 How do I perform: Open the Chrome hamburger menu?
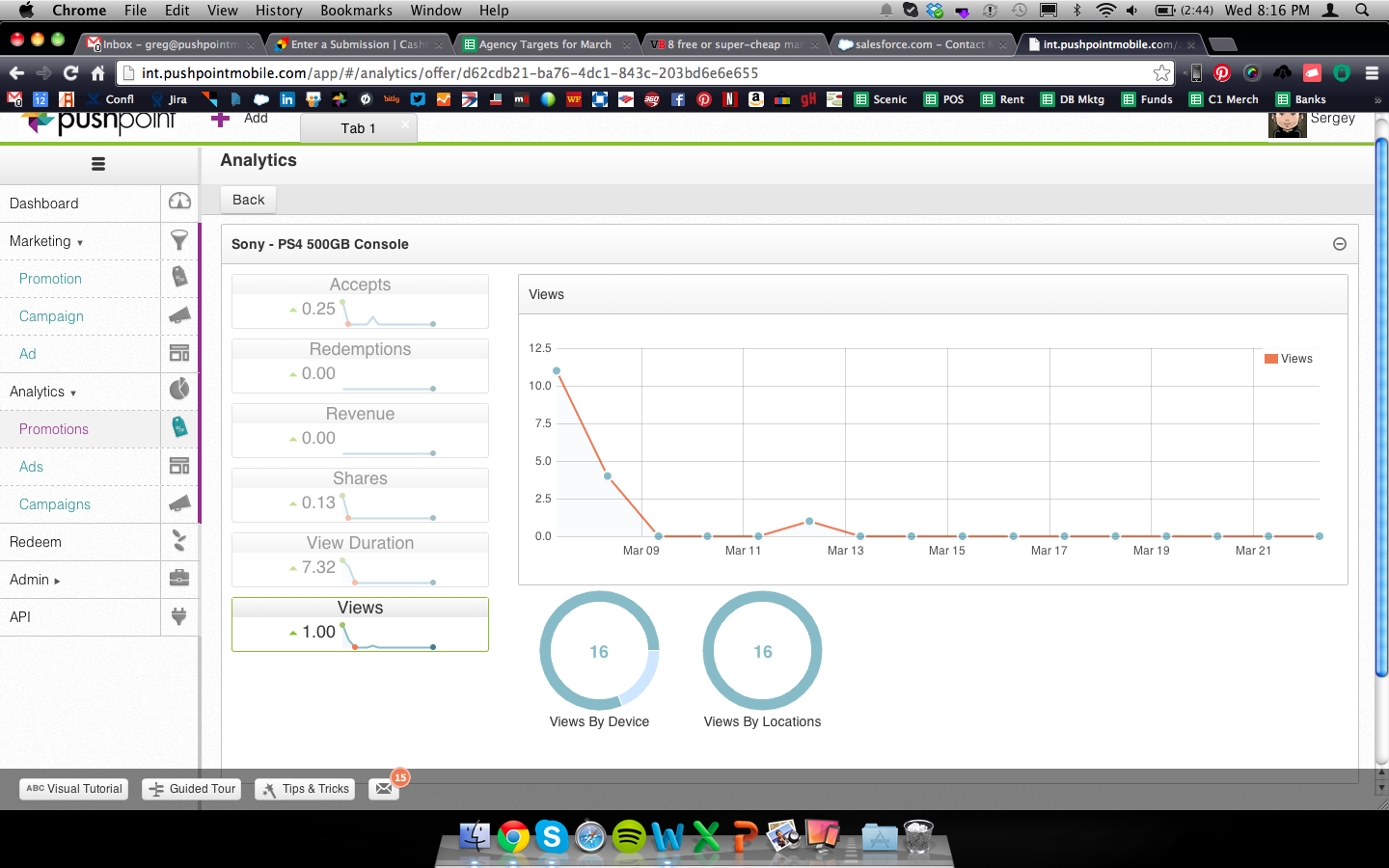point(1372,73)
